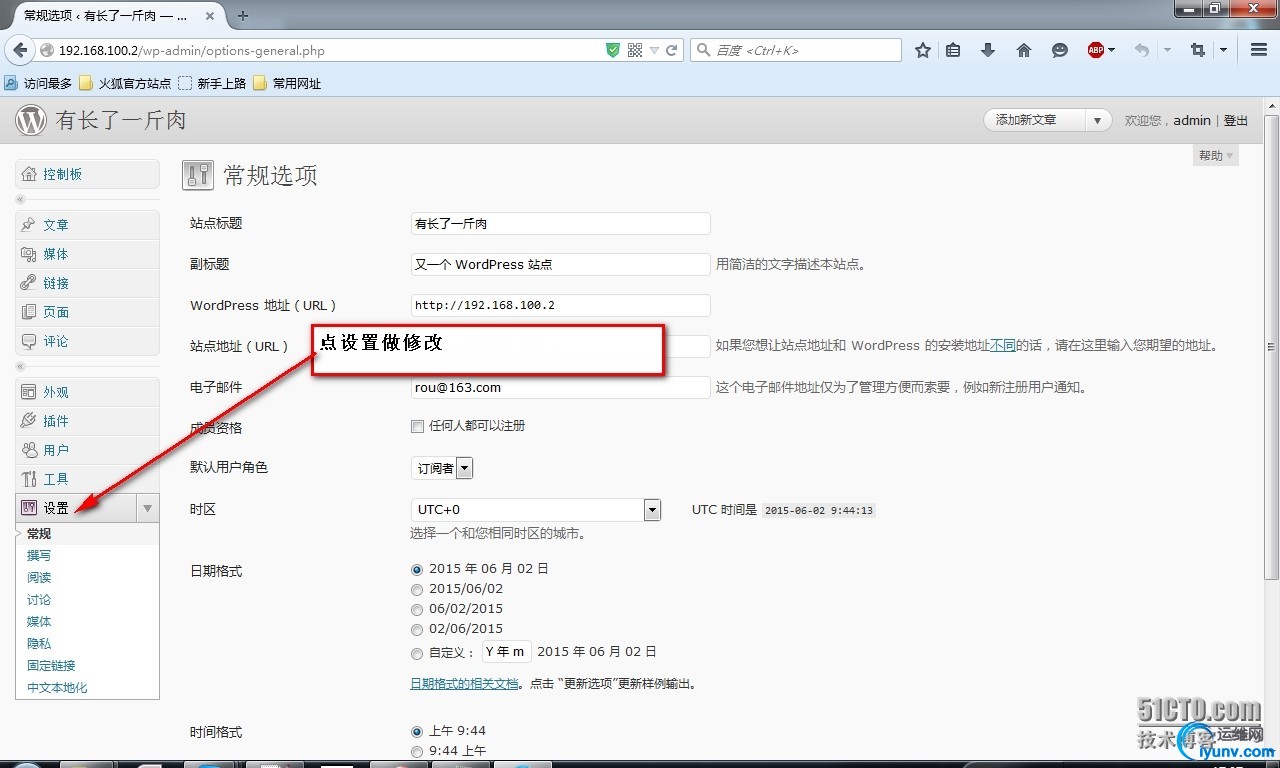
Task: Open the dropdown arrow beside the ABP icon
Action: (1111, 50)
